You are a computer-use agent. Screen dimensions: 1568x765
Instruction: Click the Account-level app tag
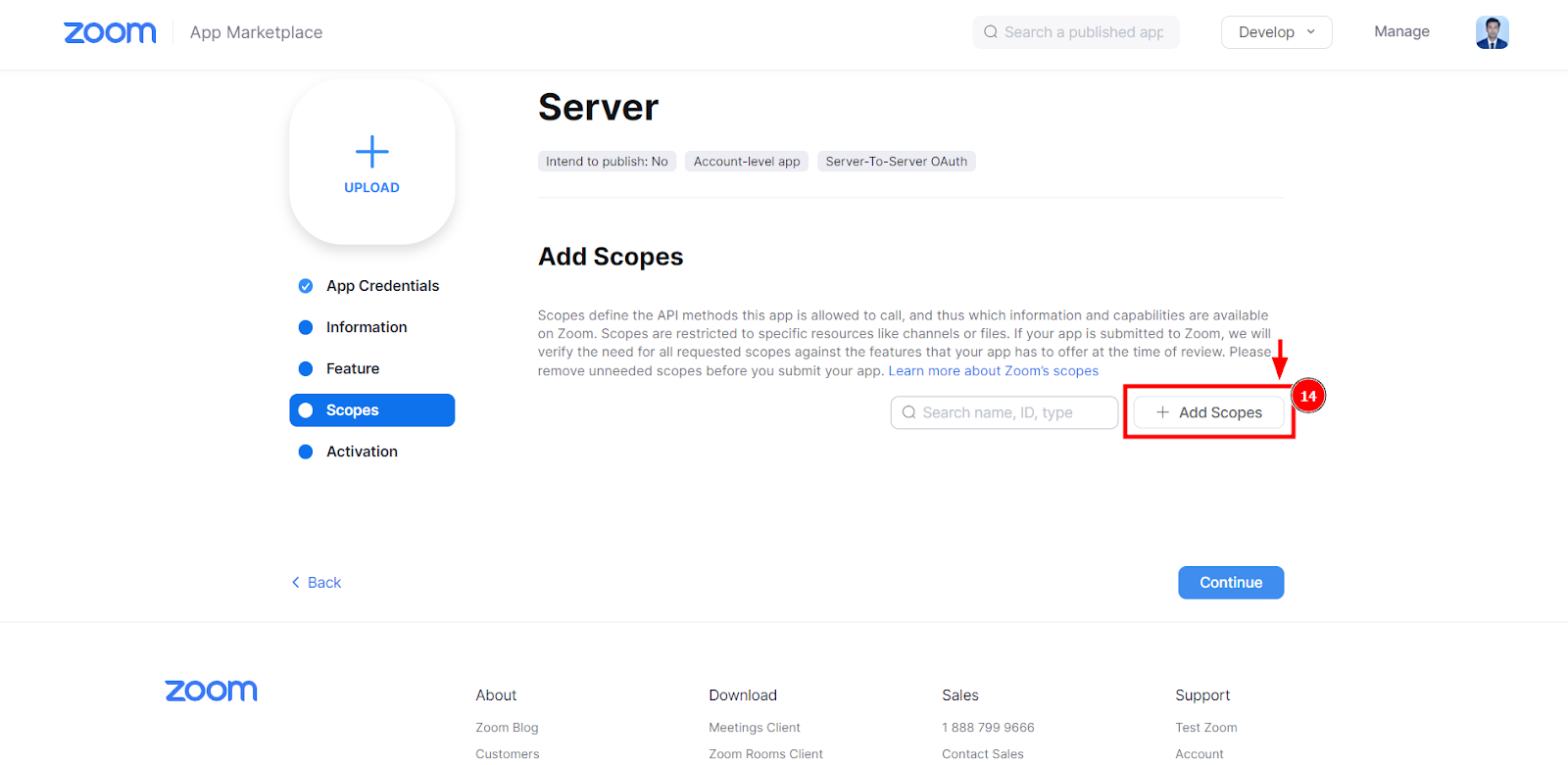coord(747,162)
